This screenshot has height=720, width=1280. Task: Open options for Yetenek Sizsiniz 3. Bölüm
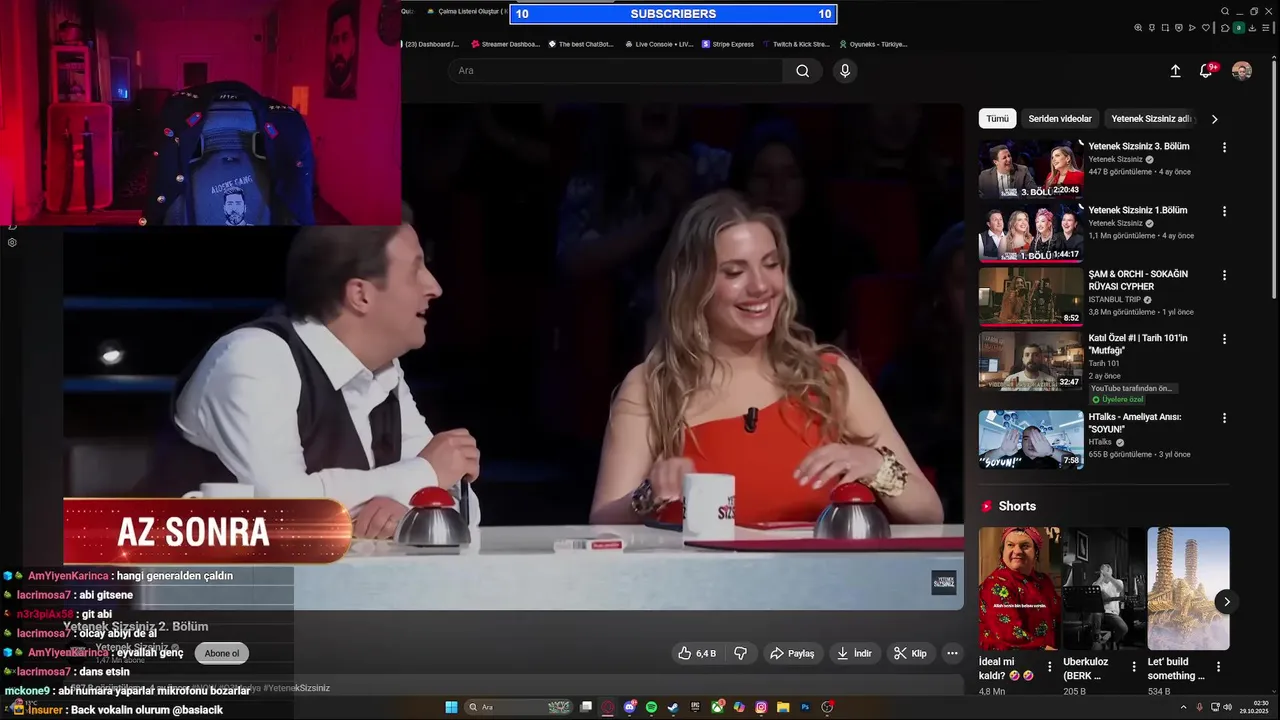point(1224,147)
